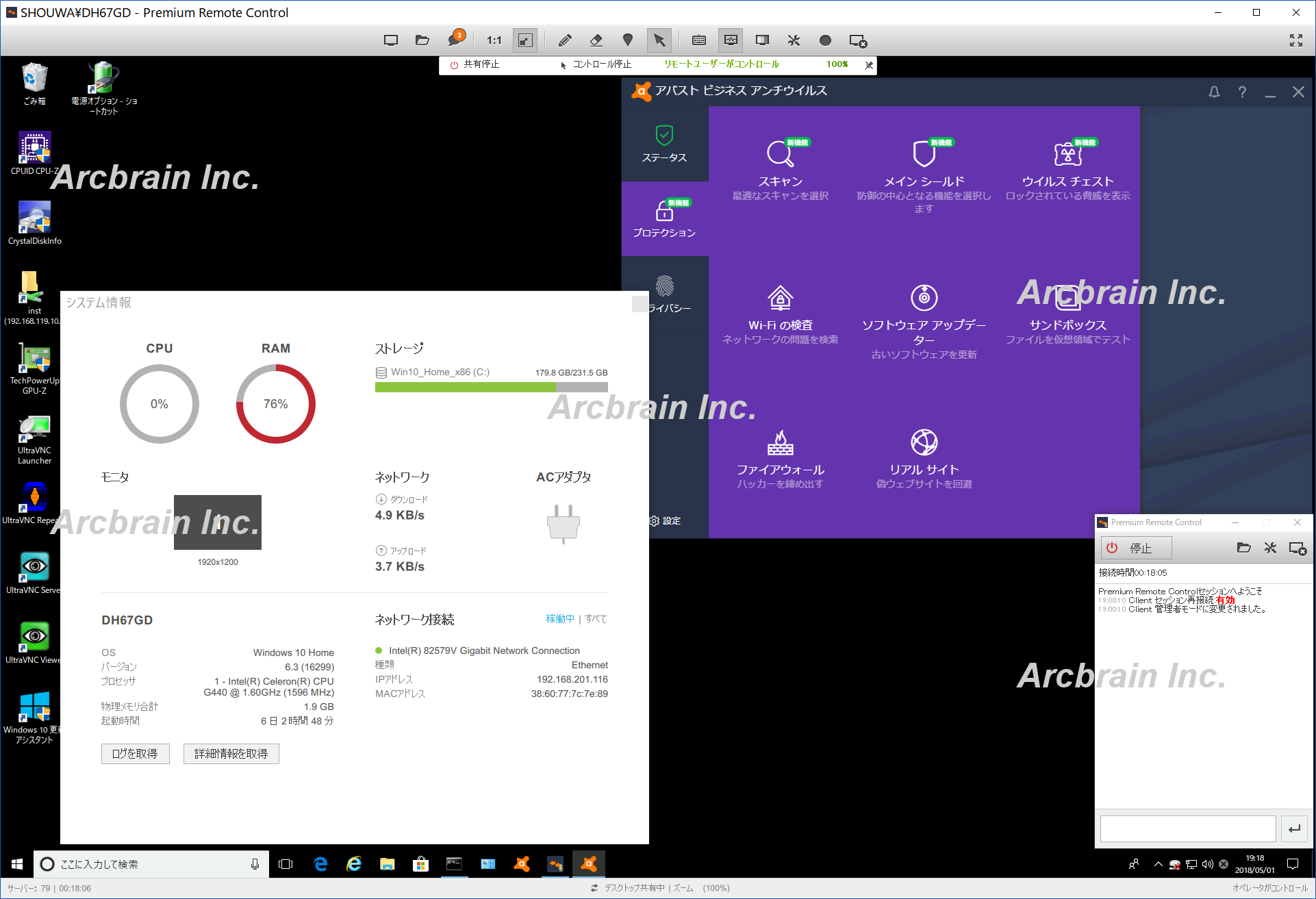Open the サンドボックス tile
This screenshot has height=899, width=1316.
coord(1067,315)
